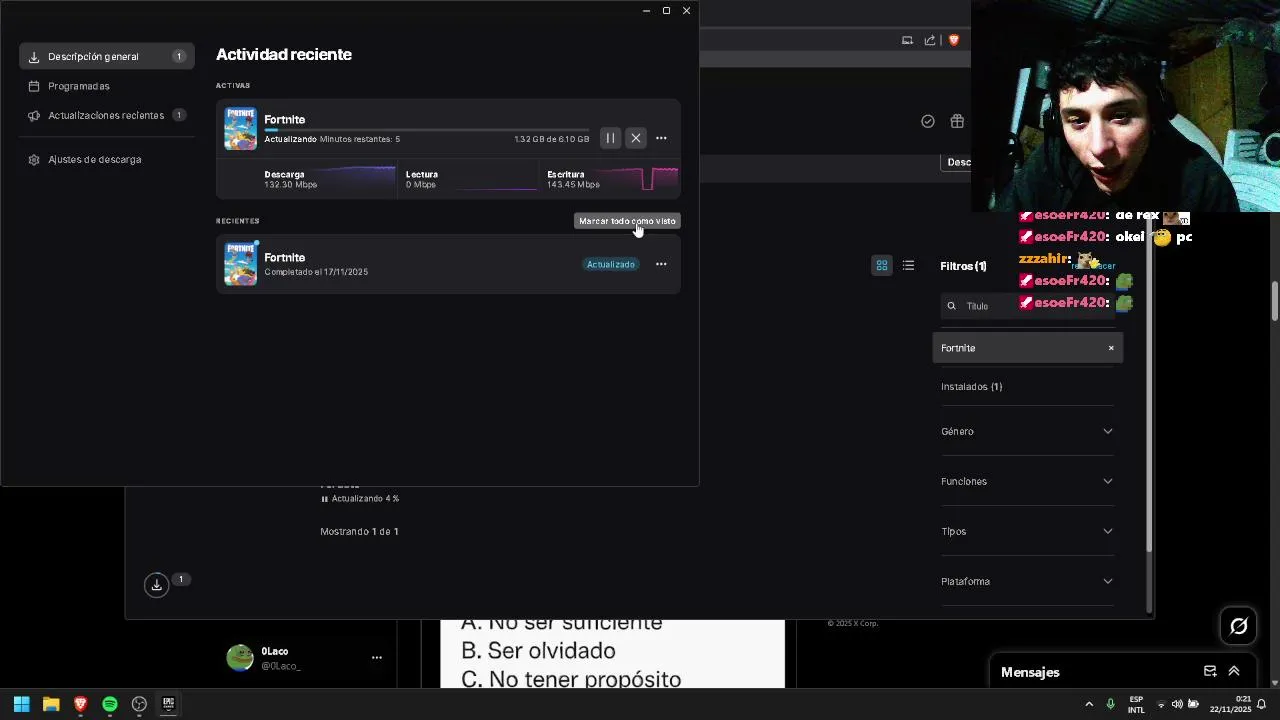The width and height of the screenshot is (1280, 720).
Task: Click the Actualizando 4 % status text in the library
Action: [365, 498]
